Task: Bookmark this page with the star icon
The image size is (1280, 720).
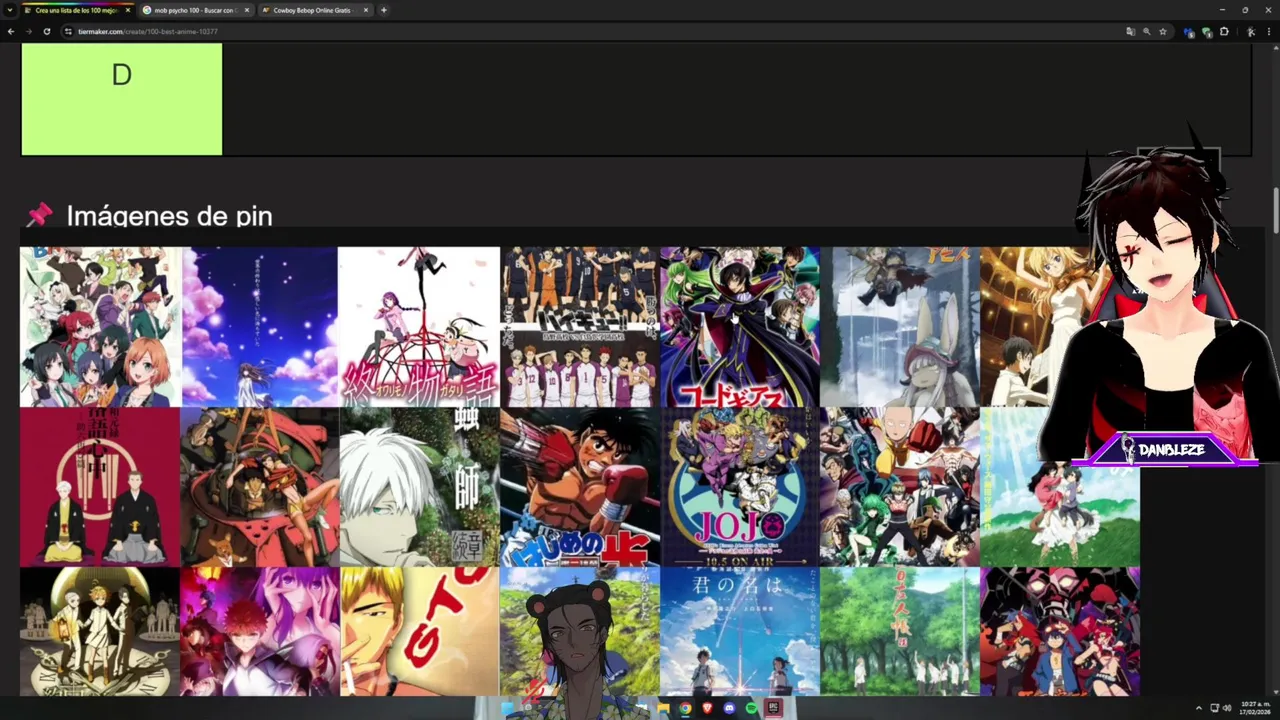Action: [1163, 31]
